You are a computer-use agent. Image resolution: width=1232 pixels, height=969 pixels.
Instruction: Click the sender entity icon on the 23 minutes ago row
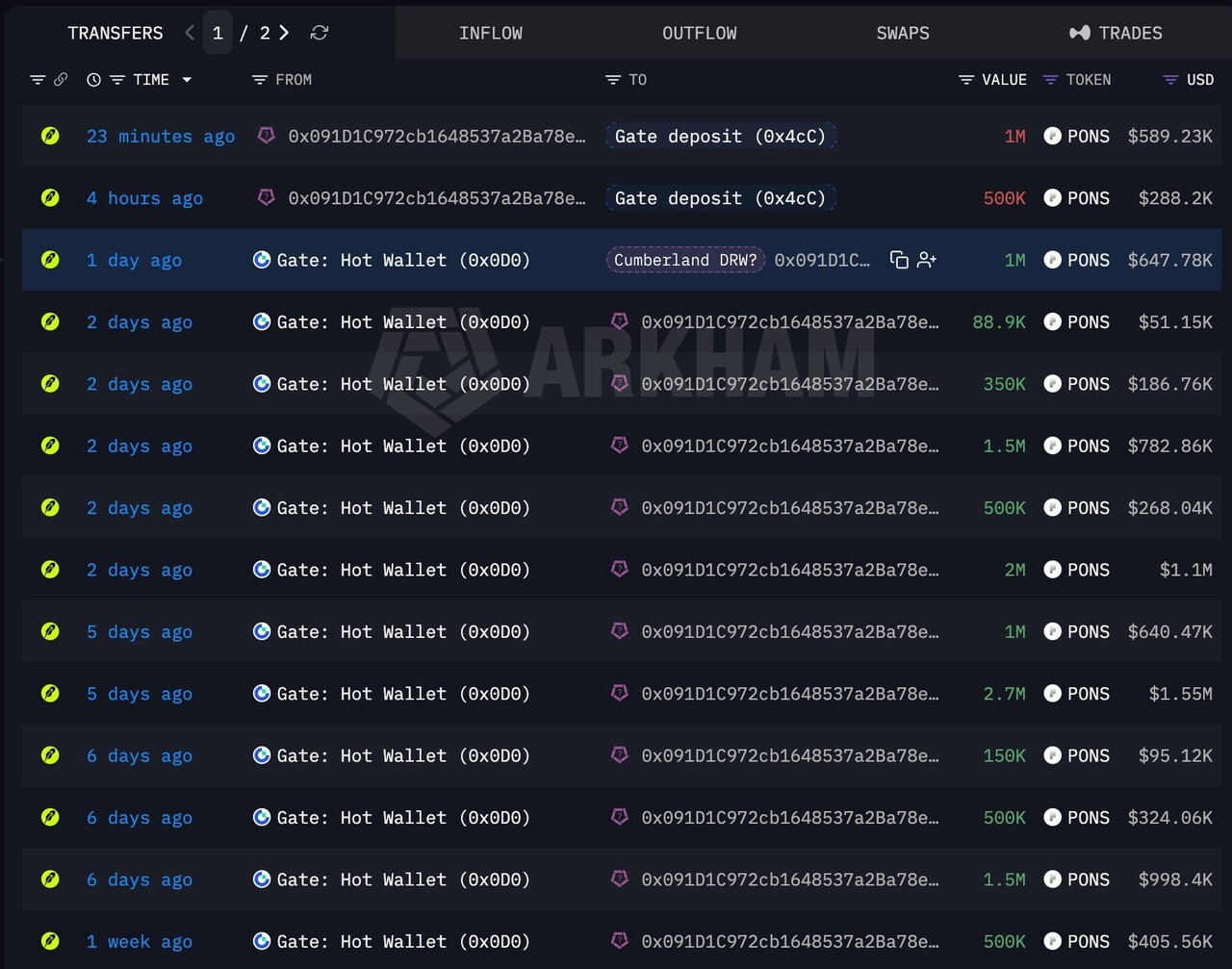[267, 136]
